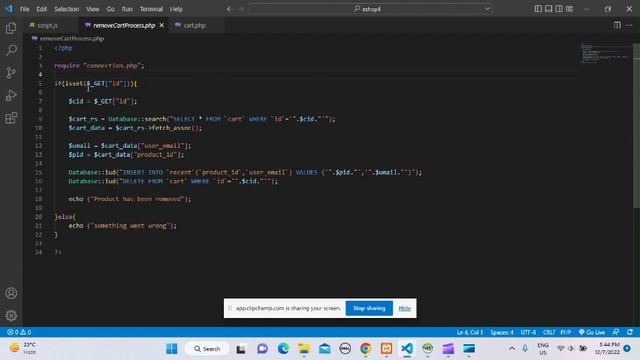Click line number 9 in the gutter
This screenshot has width=640, height=360.
point(40,119)
